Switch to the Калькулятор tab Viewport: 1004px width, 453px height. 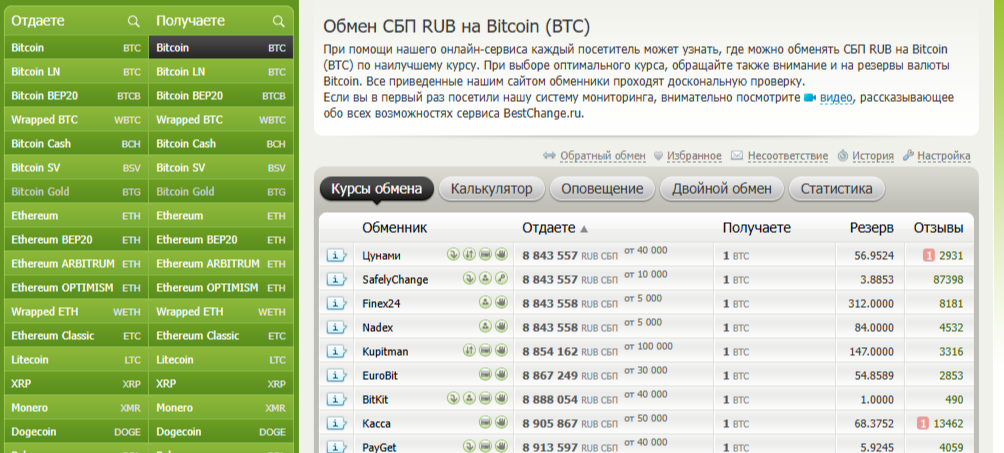click(x=492, y=189)
